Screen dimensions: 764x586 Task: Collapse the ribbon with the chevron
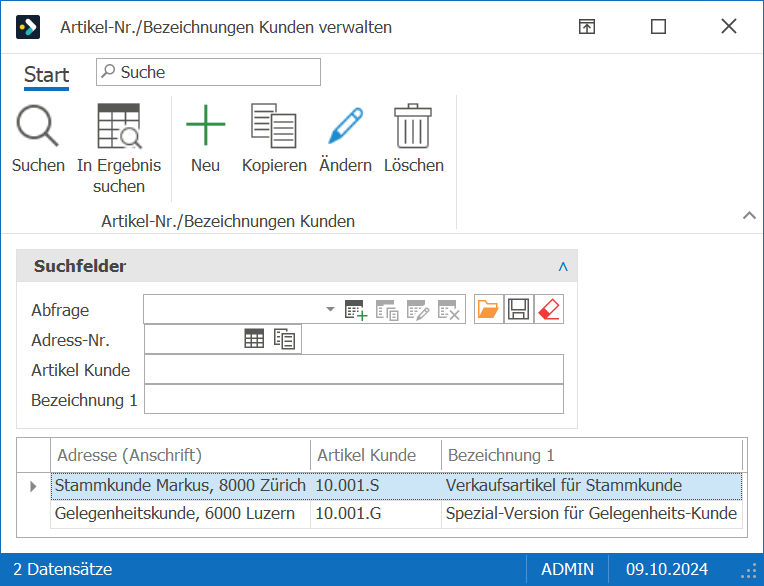749,215
